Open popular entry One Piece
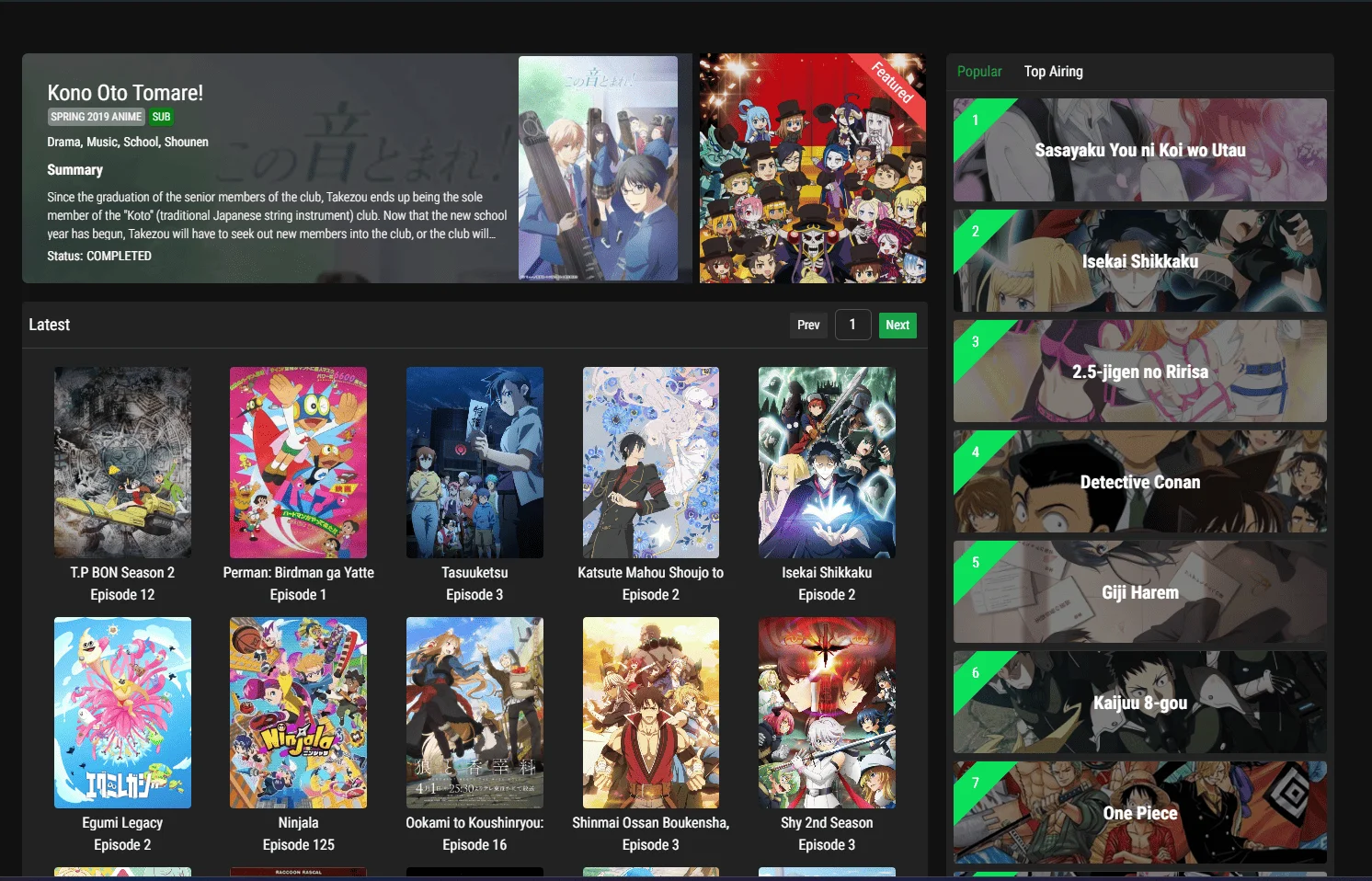The image size is (1372, 881). tap(1140, 812)
